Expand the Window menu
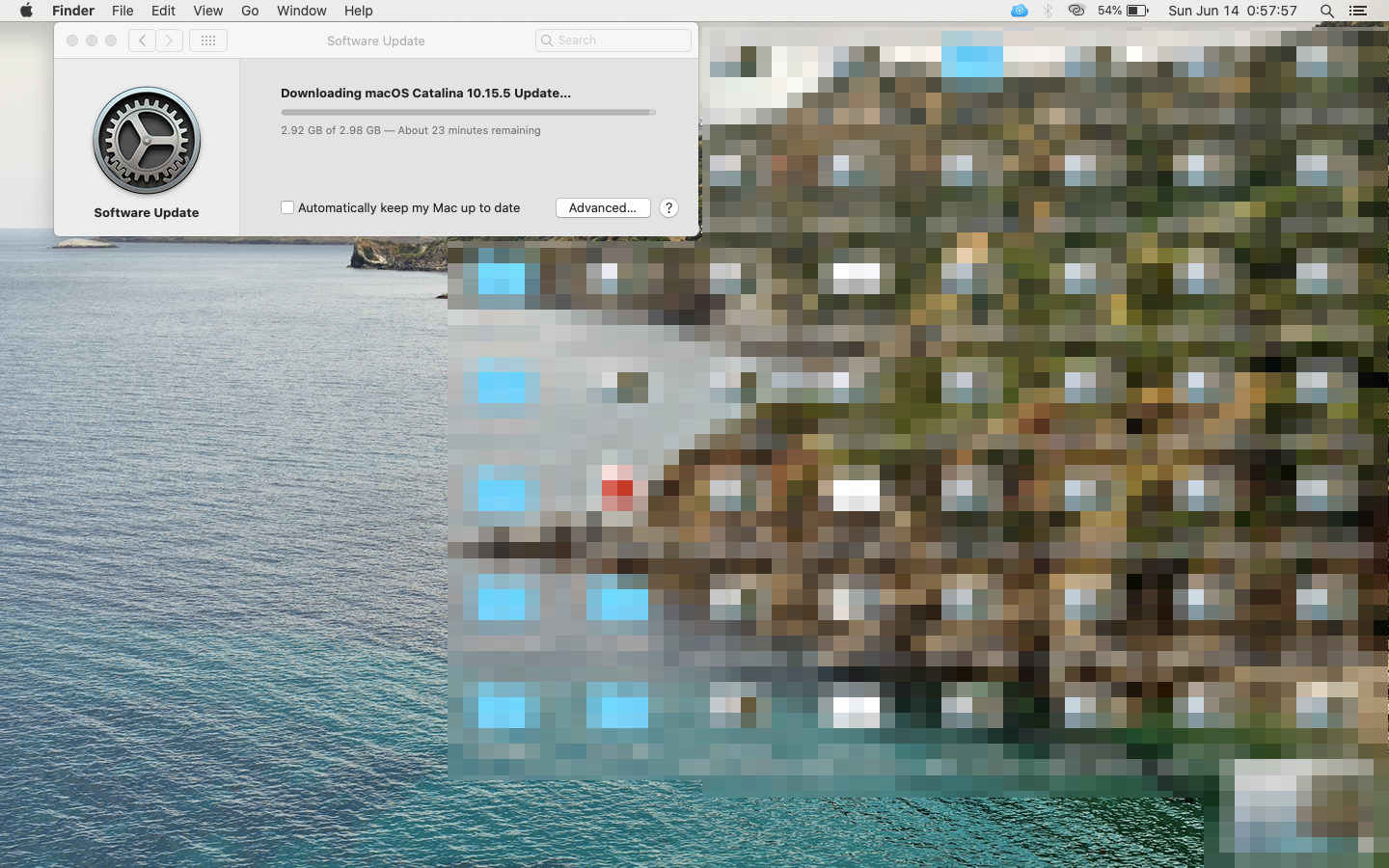 301,11
